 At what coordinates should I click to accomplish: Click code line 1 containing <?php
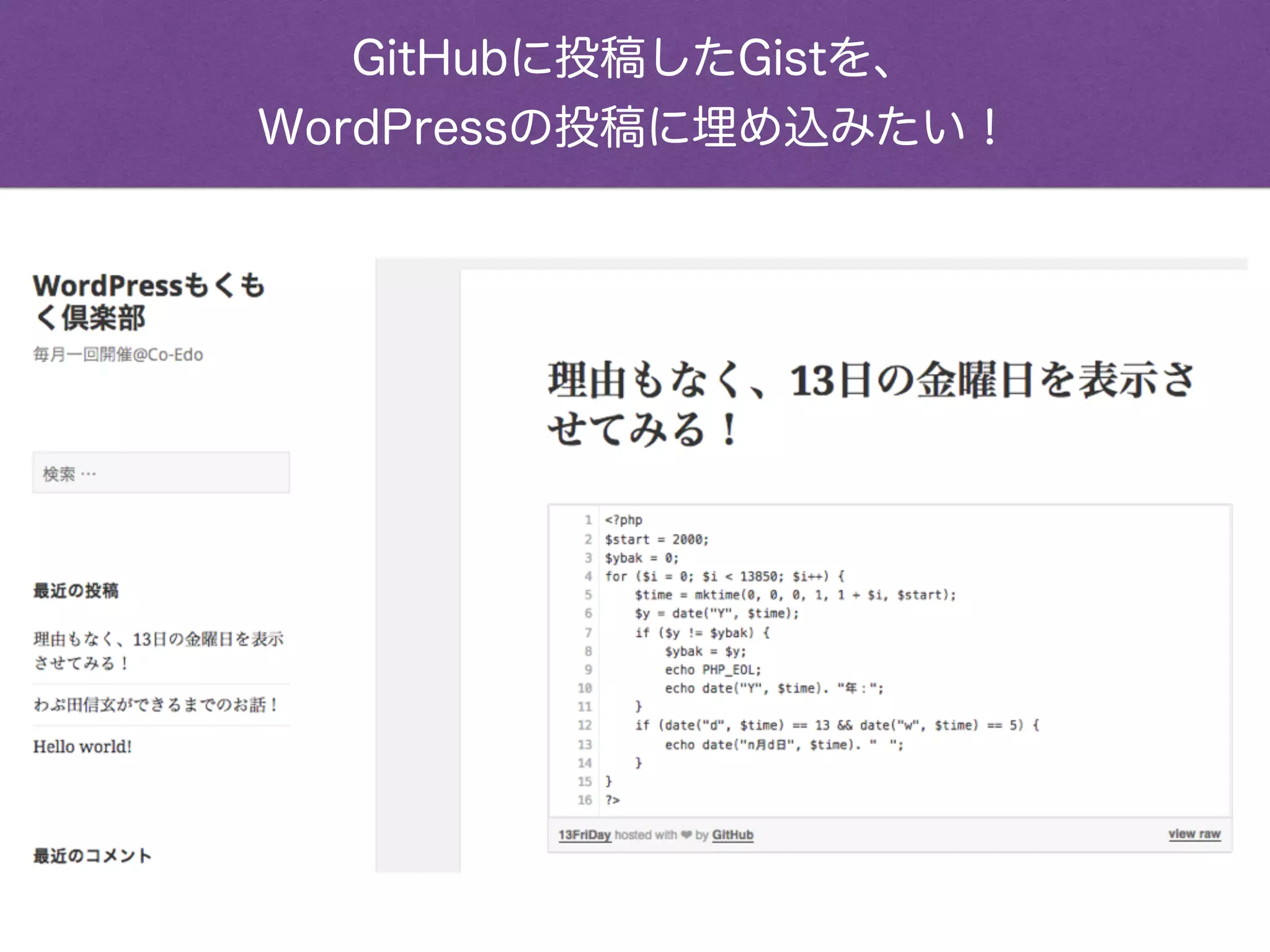pos(624,520)
